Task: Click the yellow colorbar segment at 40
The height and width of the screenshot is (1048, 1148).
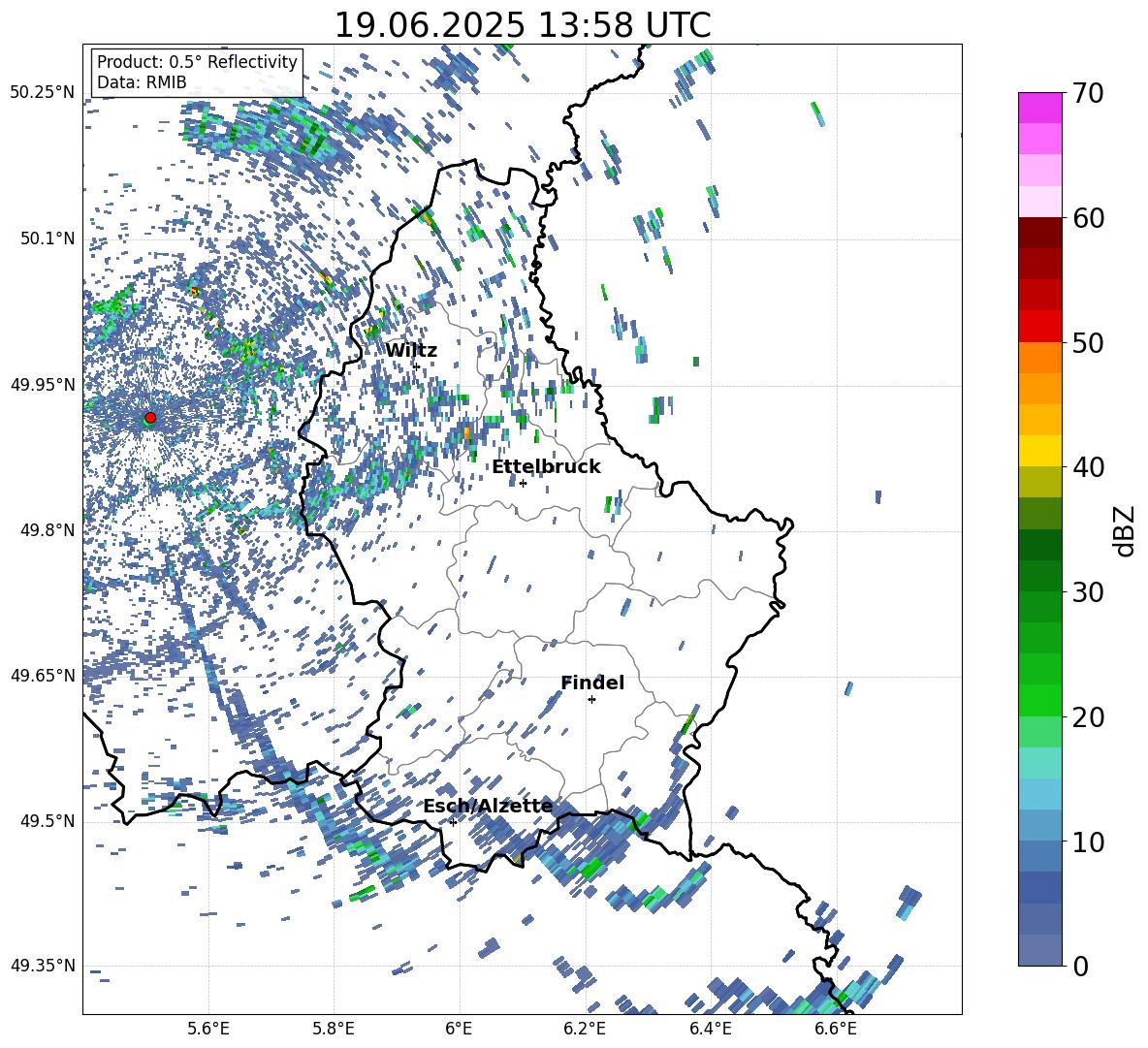Action: (x=1040, y=451)
